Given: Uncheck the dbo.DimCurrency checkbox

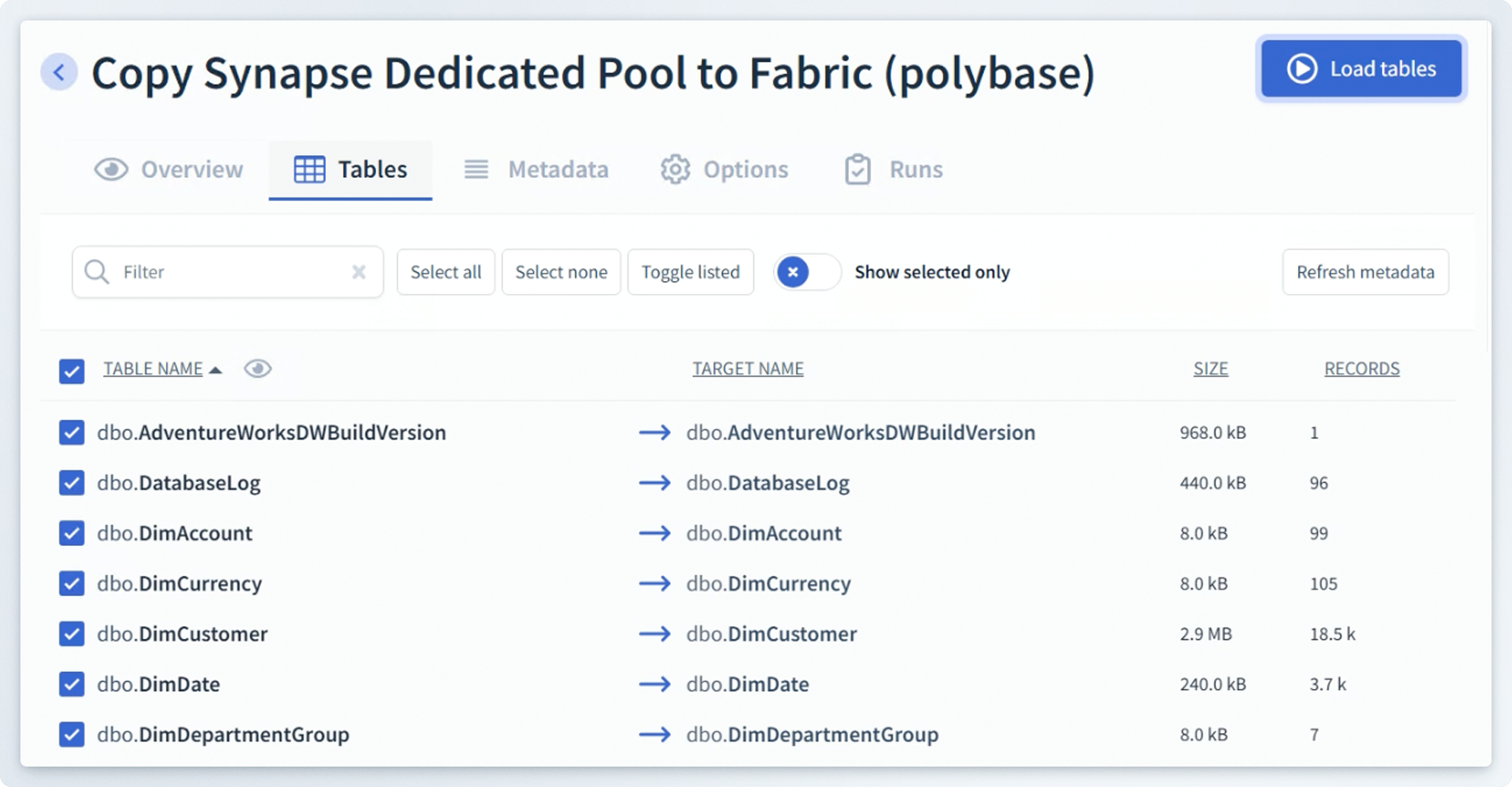Looking at the screenshot, I should tap(72, 583).
